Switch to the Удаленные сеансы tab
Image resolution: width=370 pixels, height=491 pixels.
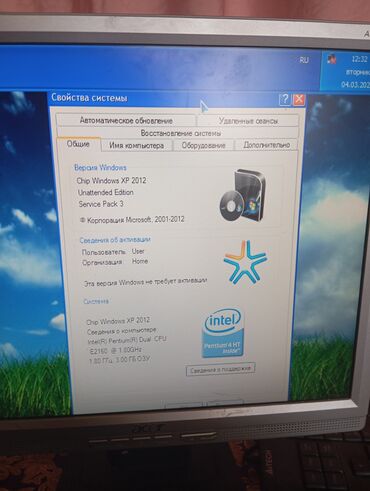248,121
